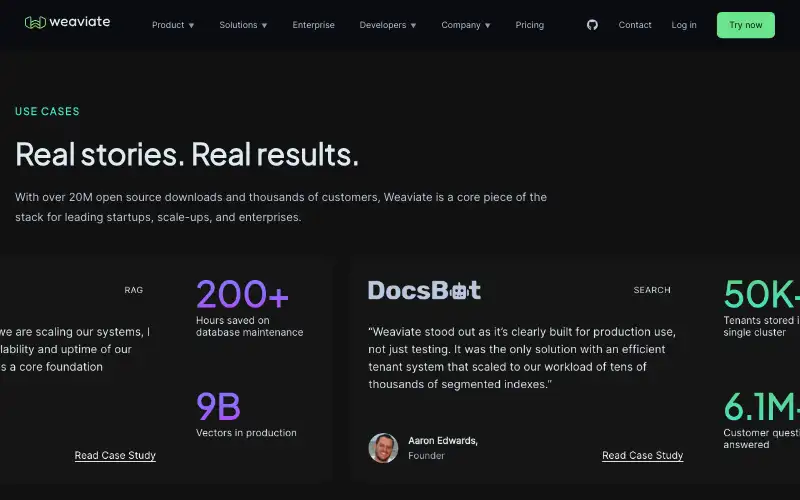Viewport: 800px width, 500px height.
Task: Click the name 'Aaron Edwards,'
Action: [443, 440]
